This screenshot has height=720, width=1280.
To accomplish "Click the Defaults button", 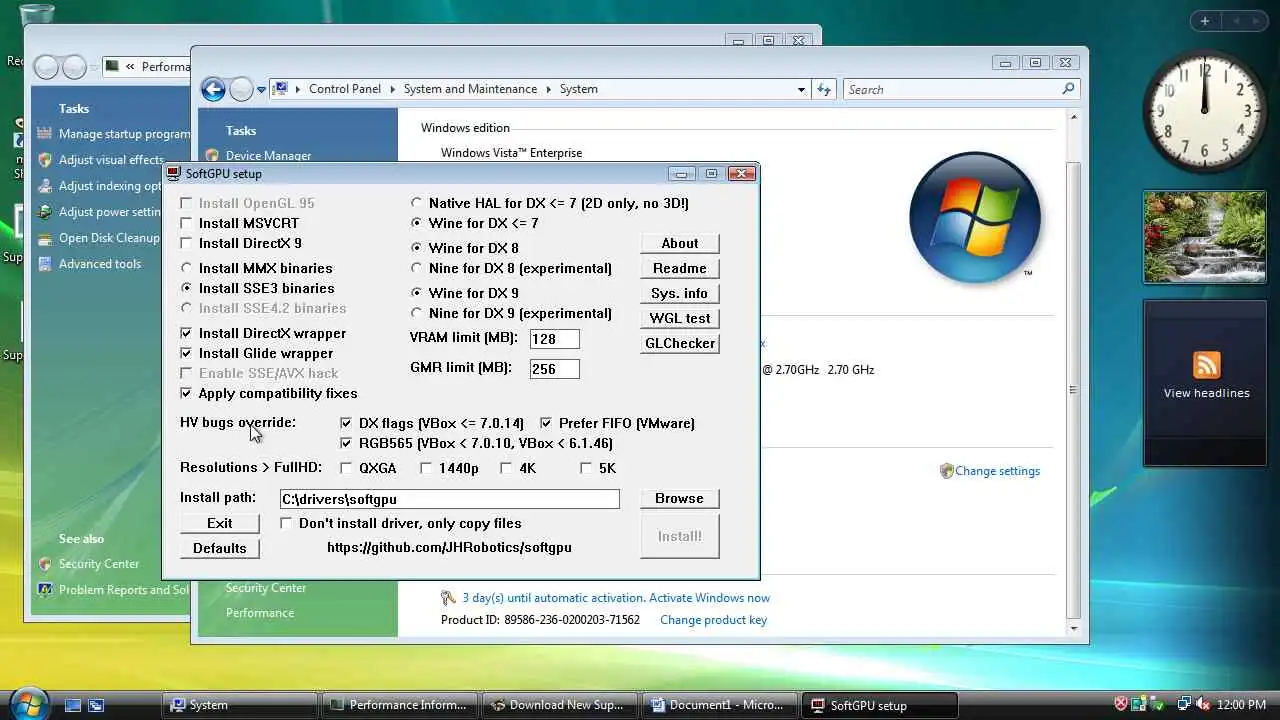I will 220,548.
